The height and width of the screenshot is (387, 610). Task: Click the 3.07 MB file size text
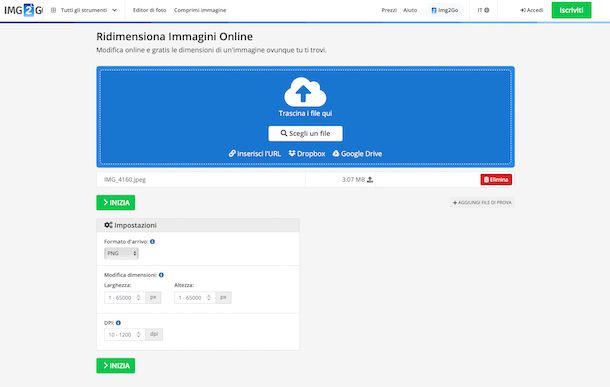[353, 180]
